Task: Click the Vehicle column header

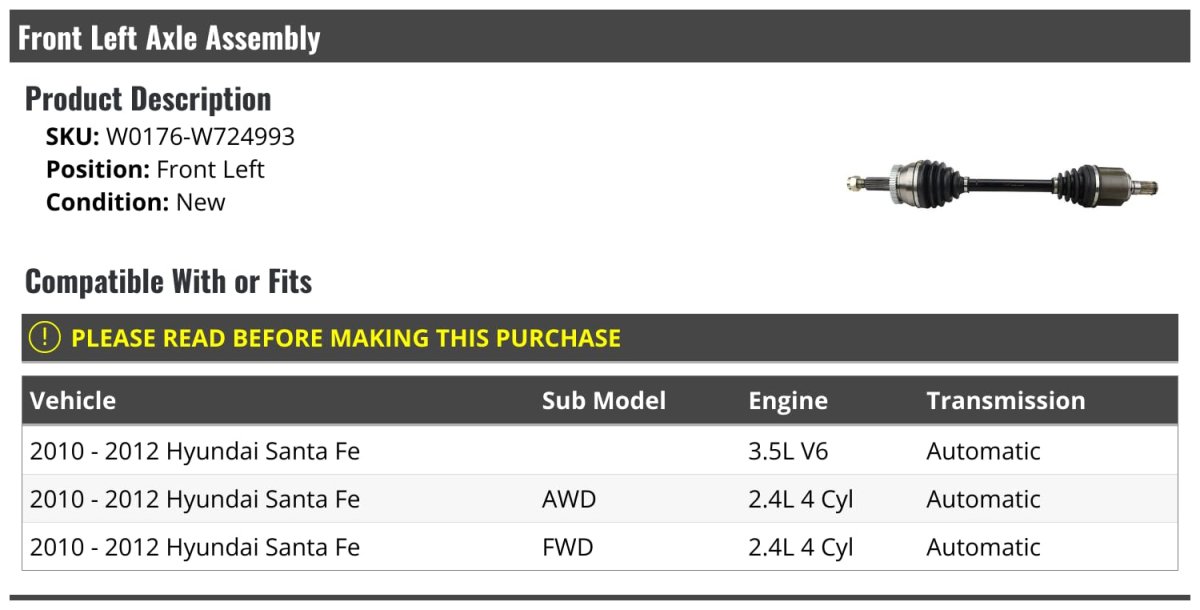Action: click(73, 401)
